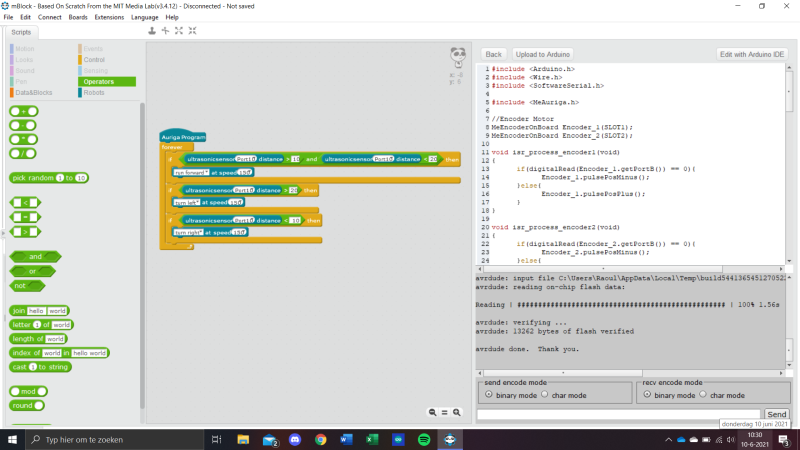Select the shrink (inward arrows) tool

pyautogui.click(x=191, y=31)
